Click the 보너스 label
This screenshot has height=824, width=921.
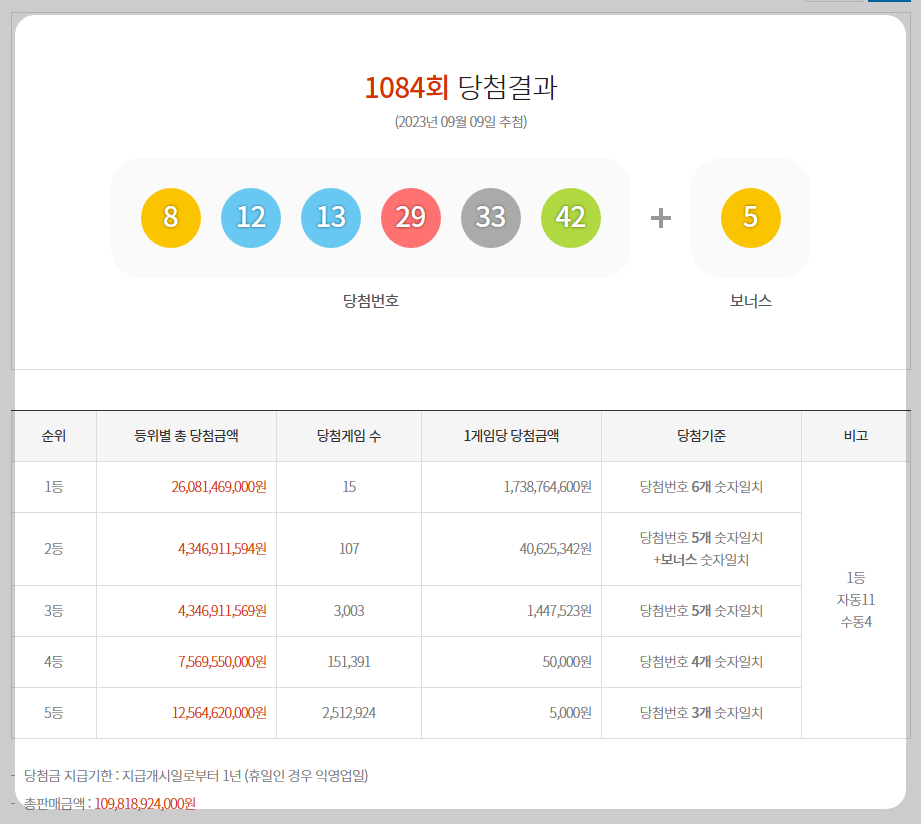coord(751,301)
